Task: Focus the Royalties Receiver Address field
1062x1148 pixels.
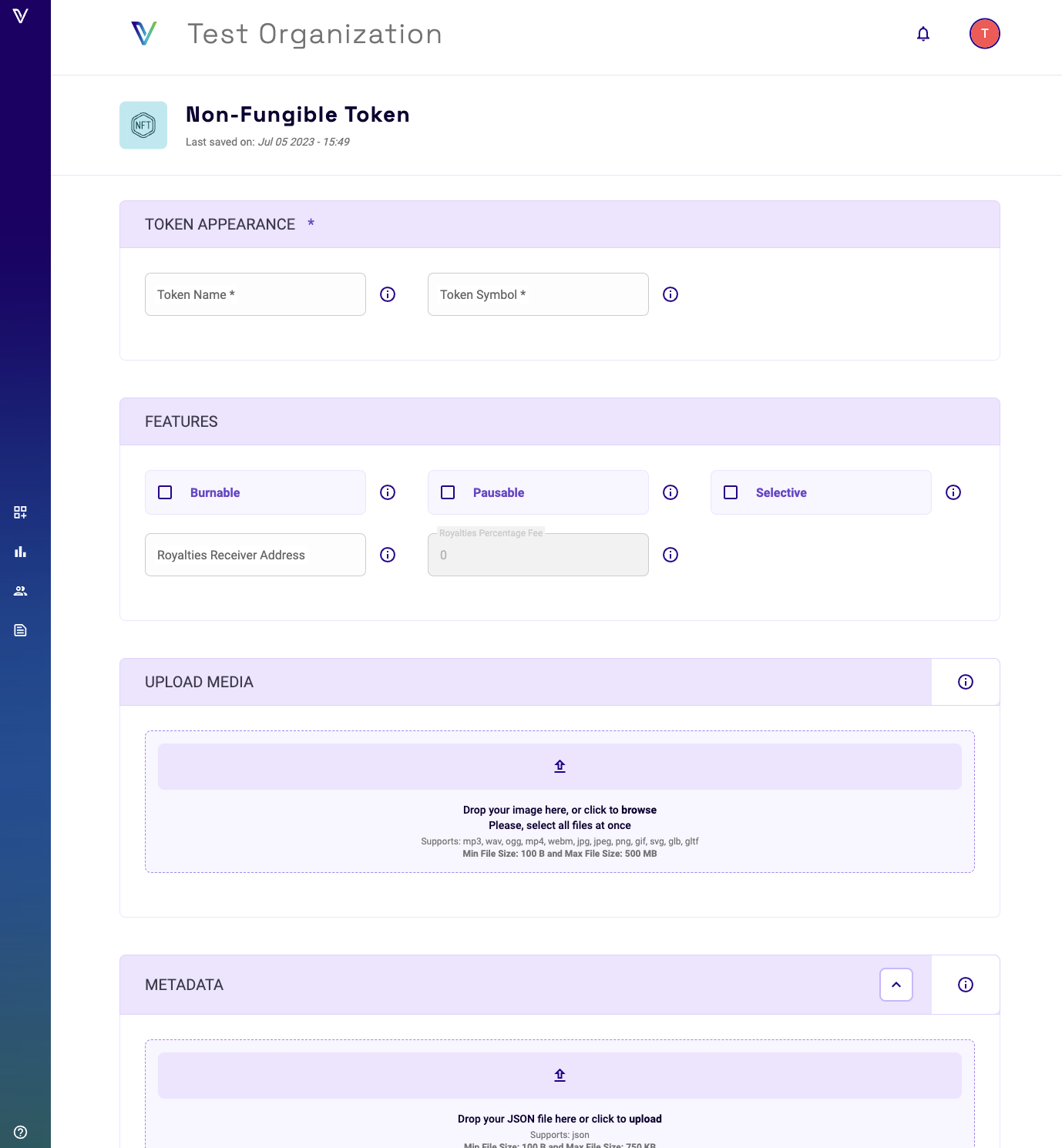Action: click(x=255, y=555)
